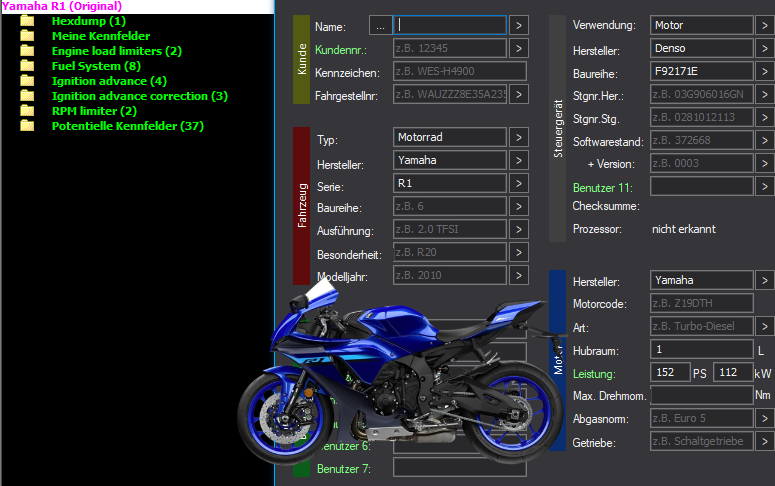Open the arrow next to Name field

518,25
